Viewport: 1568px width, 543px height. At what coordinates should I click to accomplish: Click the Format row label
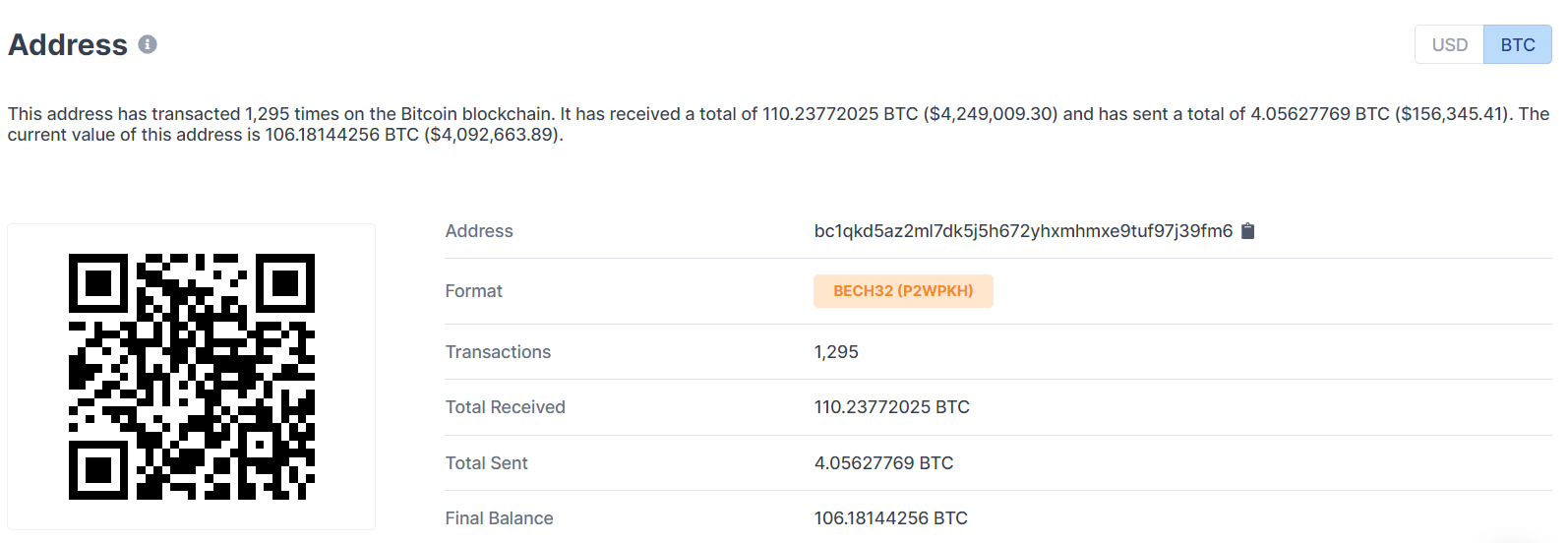[x=473, y=291]
